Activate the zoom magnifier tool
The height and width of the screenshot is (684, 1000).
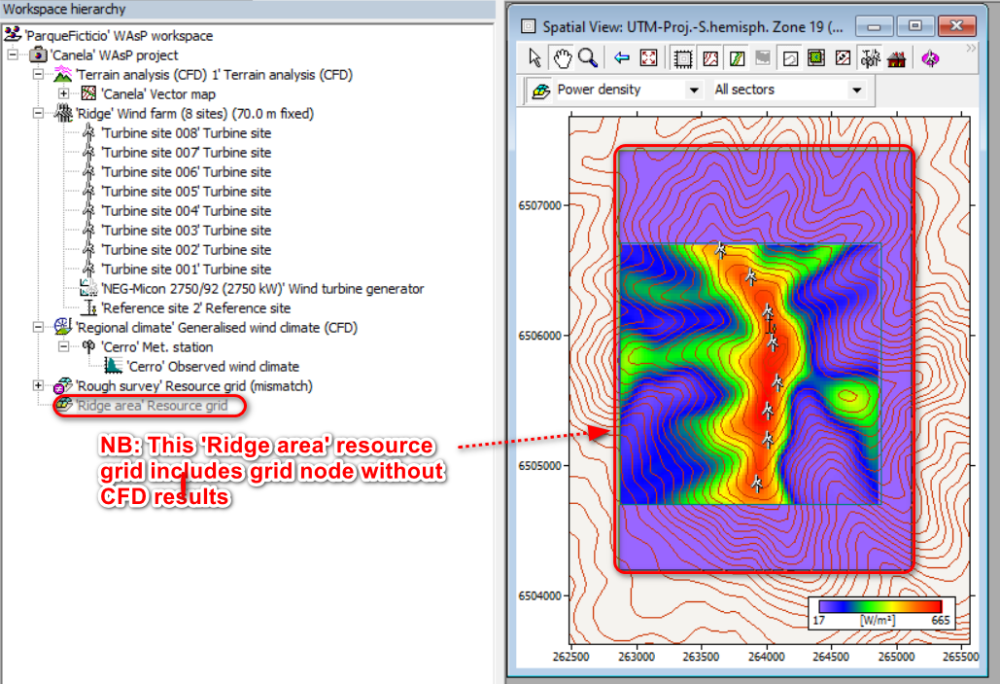(588, 57)
